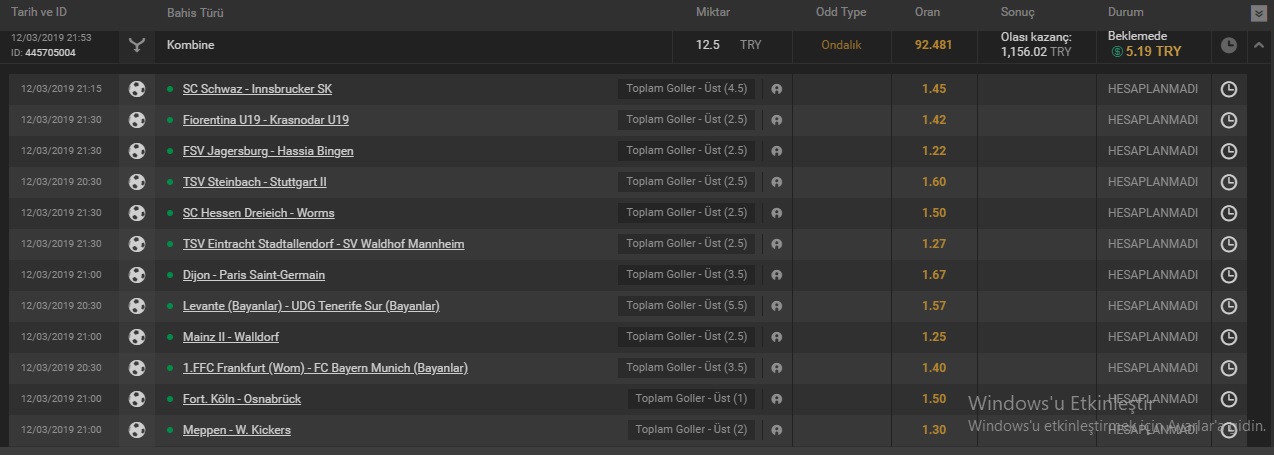Click clock icon for Fort. Köln row

click(x=1229, y=399)
